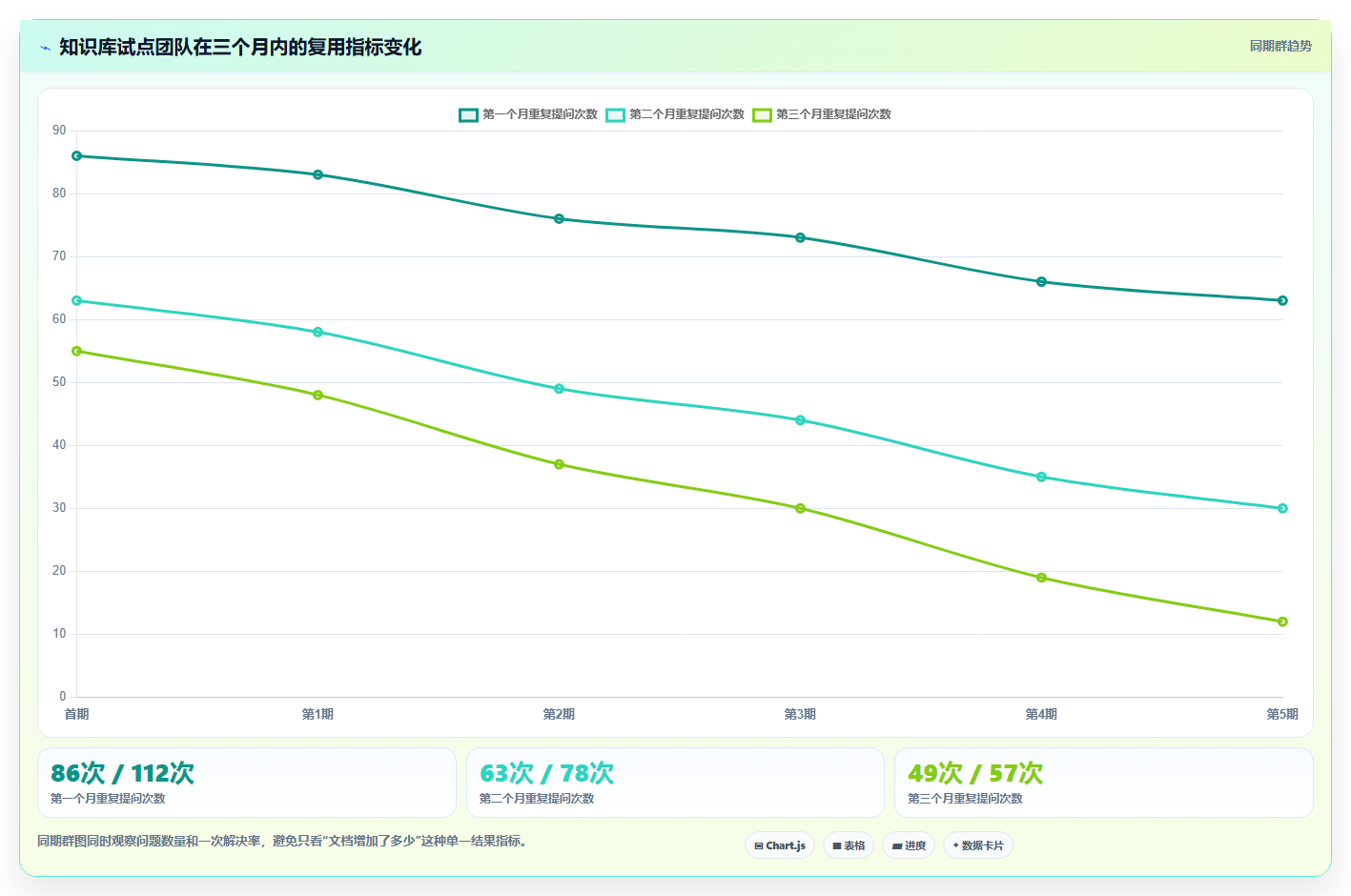Viewport: 1351px width, 896px height.
Task: Click the first-month data point at 第4期
Action: pos(1041,281)
